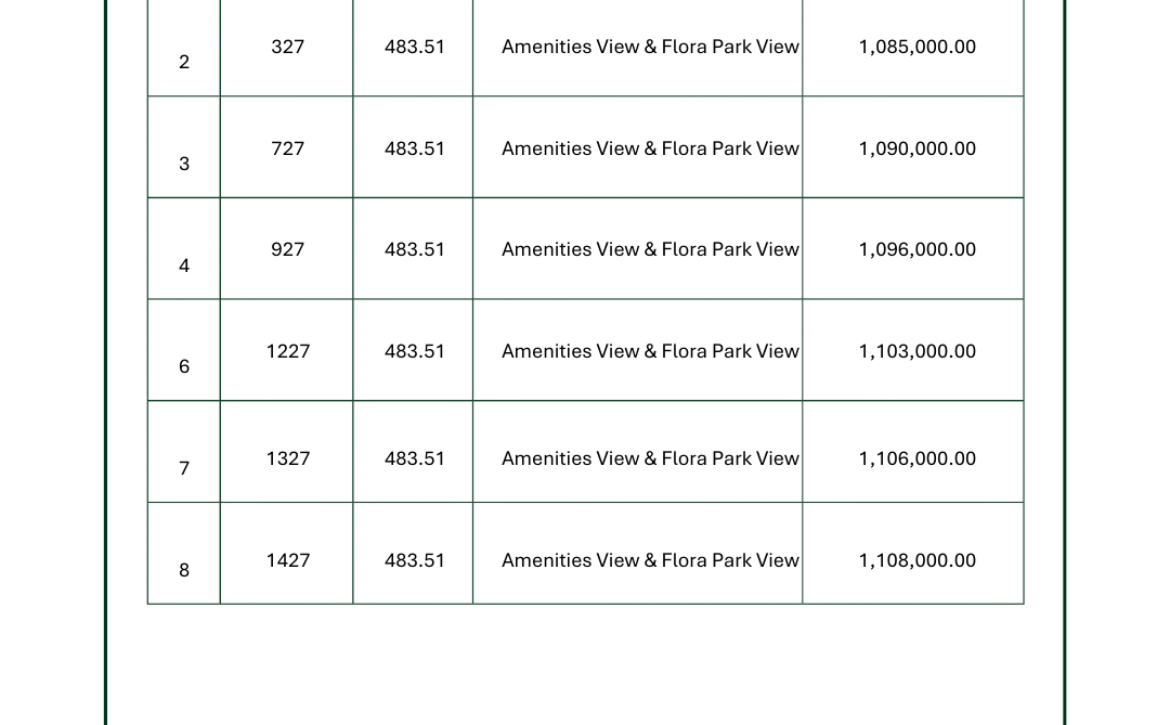Screen dimensions: 1170x725
Task: Click the price 1,103,000.00 cell
Action: coord(913,351)
